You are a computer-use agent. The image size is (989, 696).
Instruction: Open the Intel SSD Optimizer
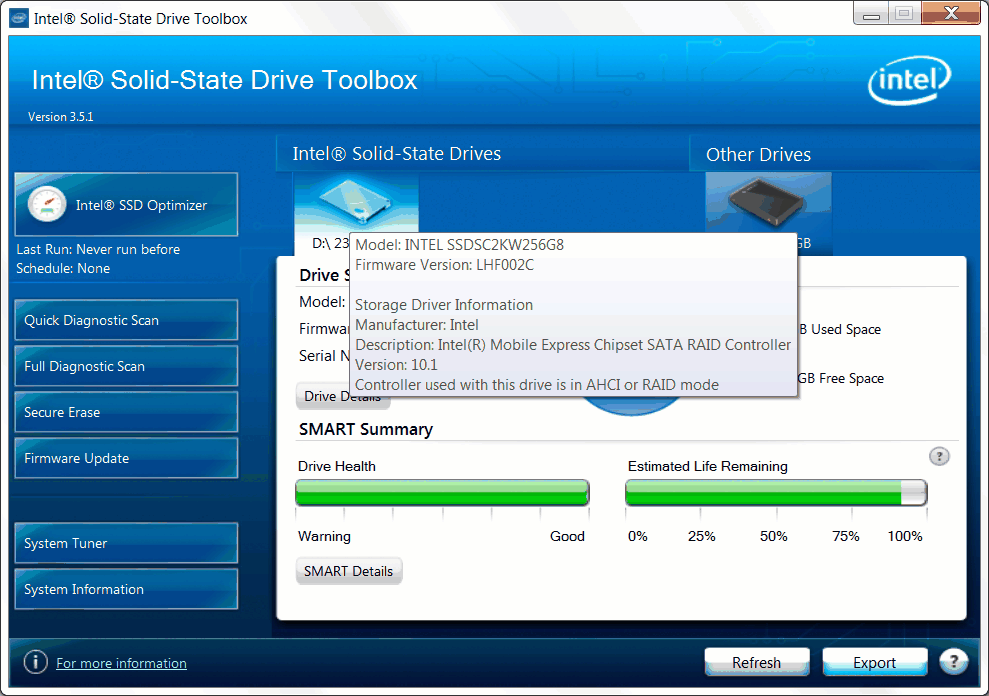click(126, 204)
